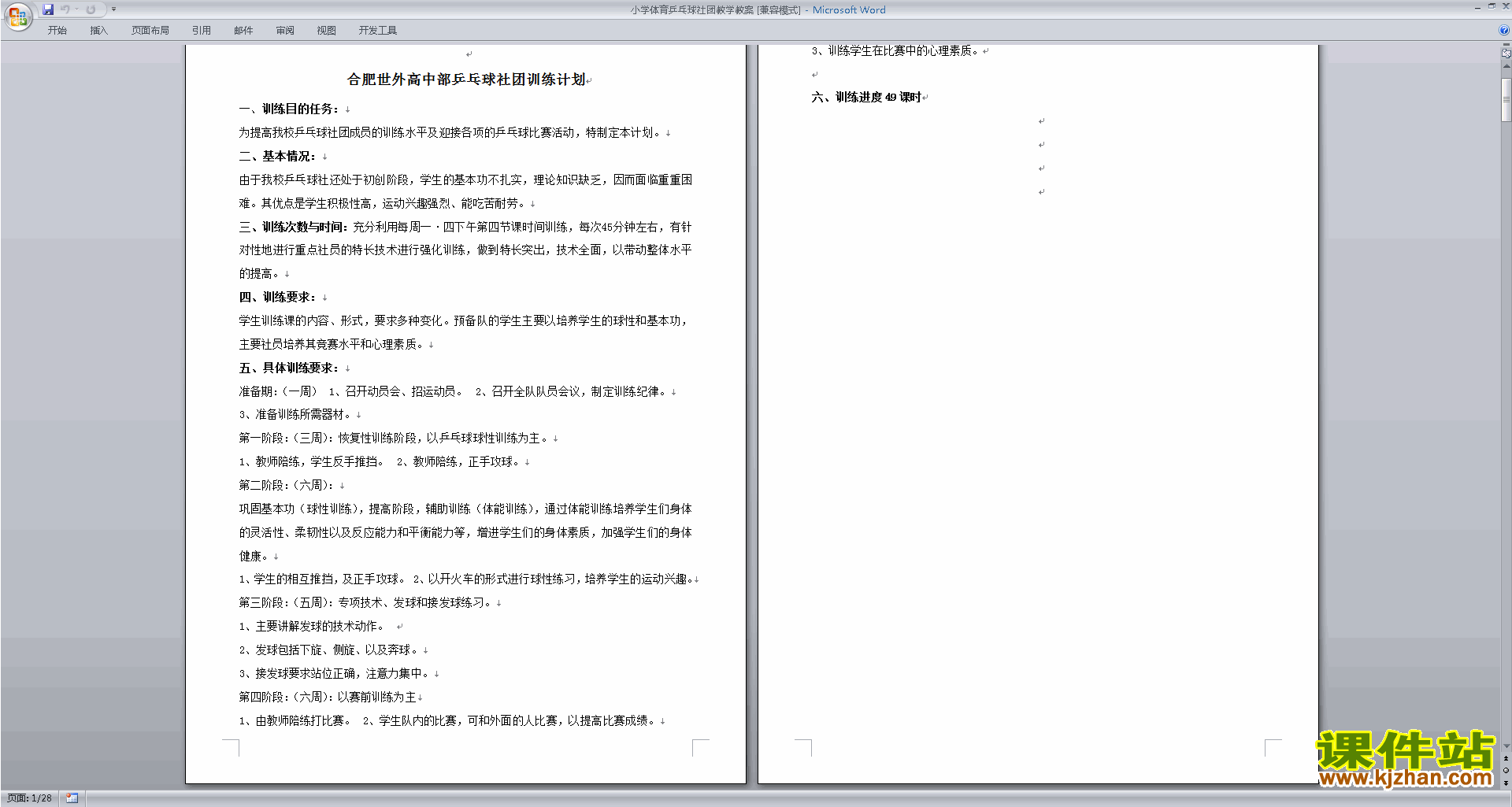This screenshot has height=807, width=1512.
Task: Click the title 合肥世外高中部乒乓球社团训练计划
Action: pyautogui.click(x=466, y=80)
